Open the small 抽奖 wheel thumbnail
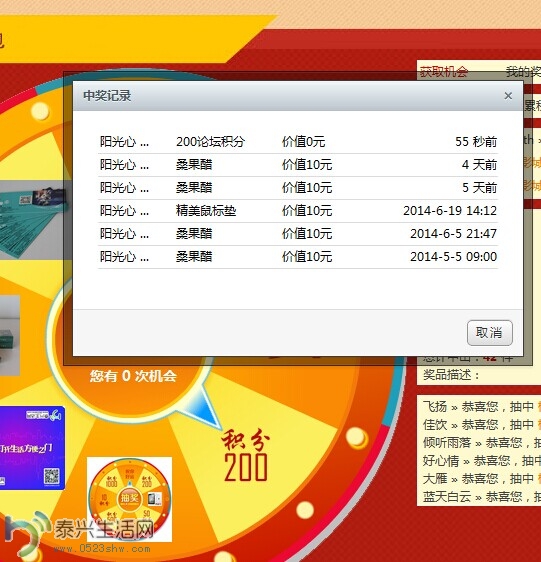 [x=129, y=499]
